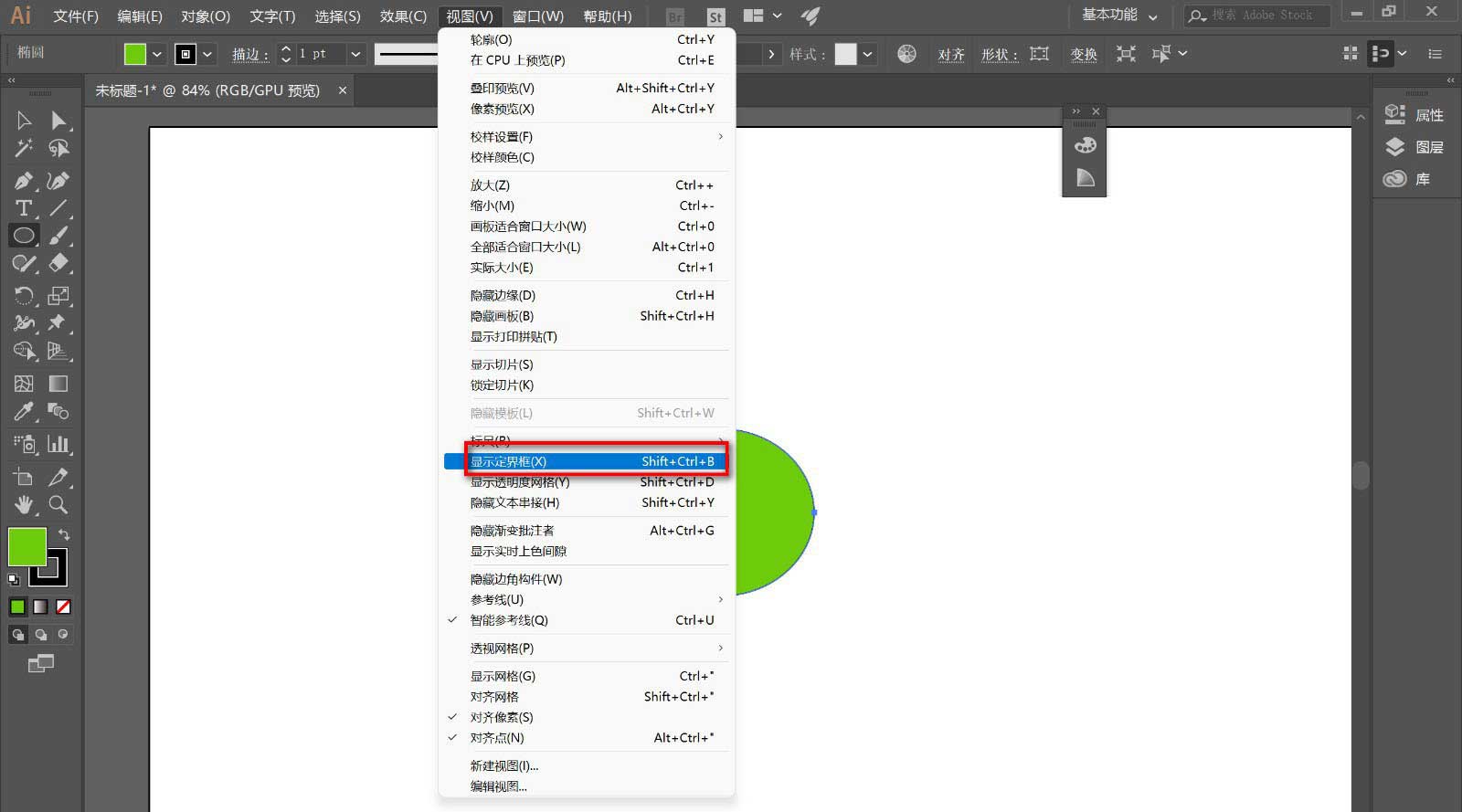Image resolution: width=1462 pixels, height=812 pixels.
Task: Select the Pen tool in toolbar
Action: pyautogui.click(x=24, y=181)
